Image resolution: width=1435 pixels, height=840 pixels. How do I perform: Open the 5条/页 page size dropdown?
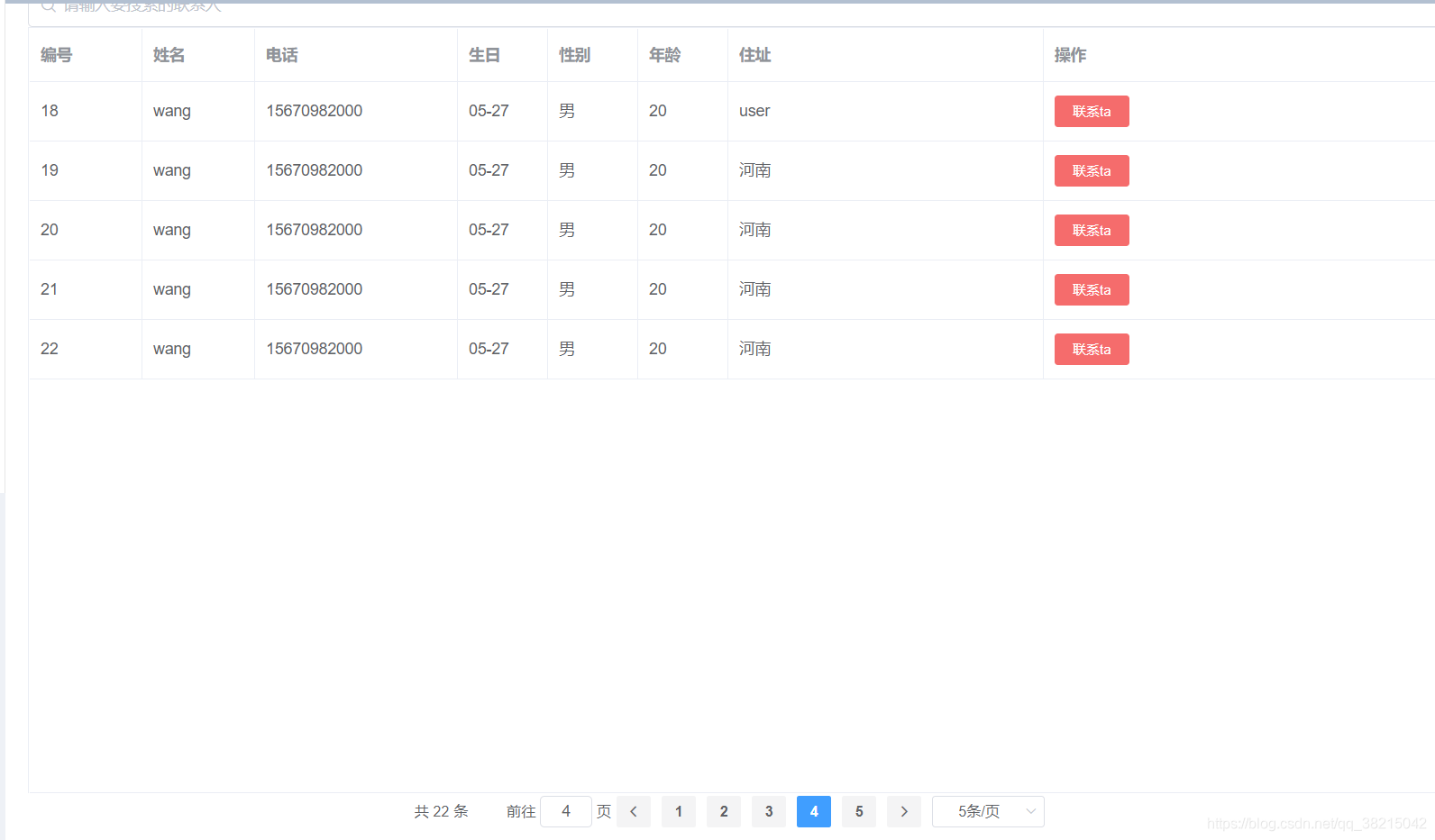[988, 811]
